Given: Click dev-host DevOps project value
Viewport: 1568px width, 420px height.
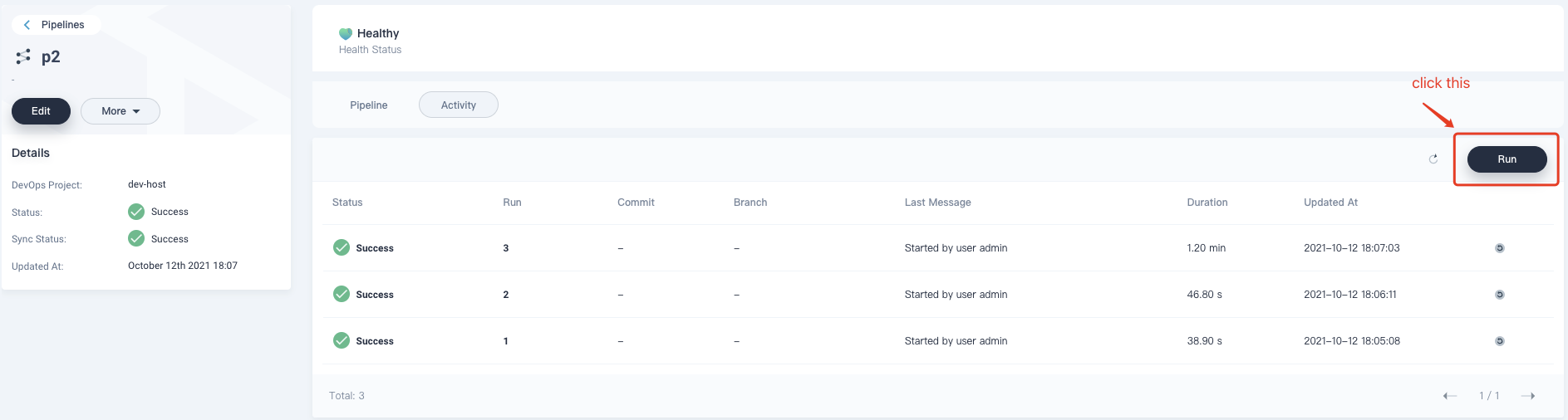Looking at the screenshot, I should pos(147,184).
